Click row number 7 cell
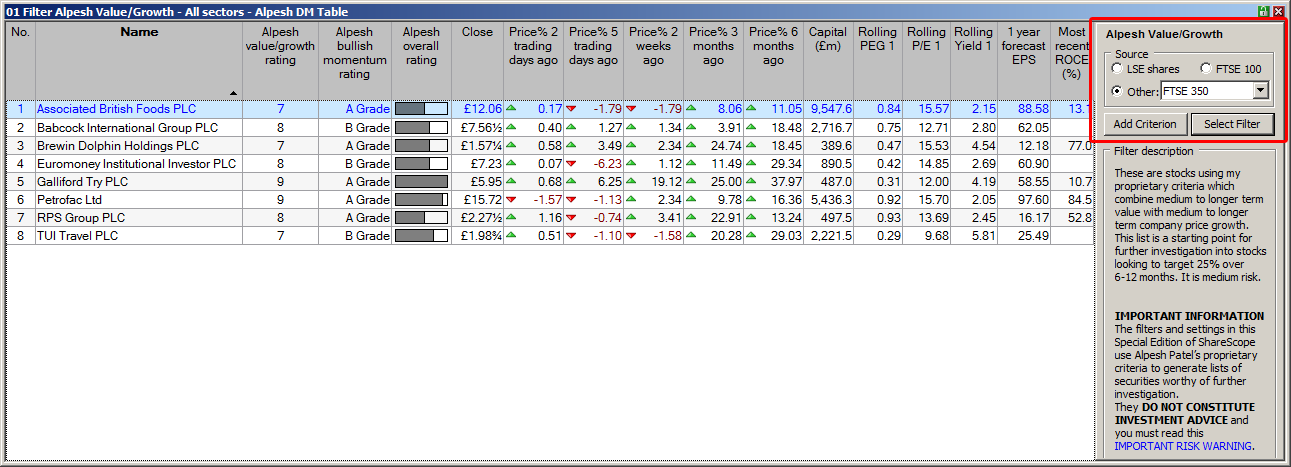Viewport: 1291px width, 467px height. 20,217
